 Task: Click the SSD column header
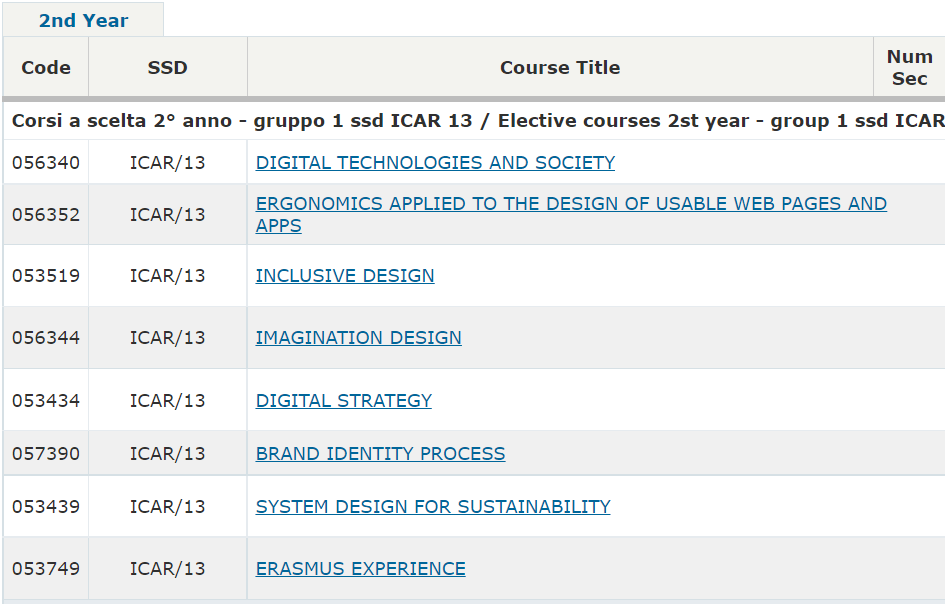click(x=168, y=67)
